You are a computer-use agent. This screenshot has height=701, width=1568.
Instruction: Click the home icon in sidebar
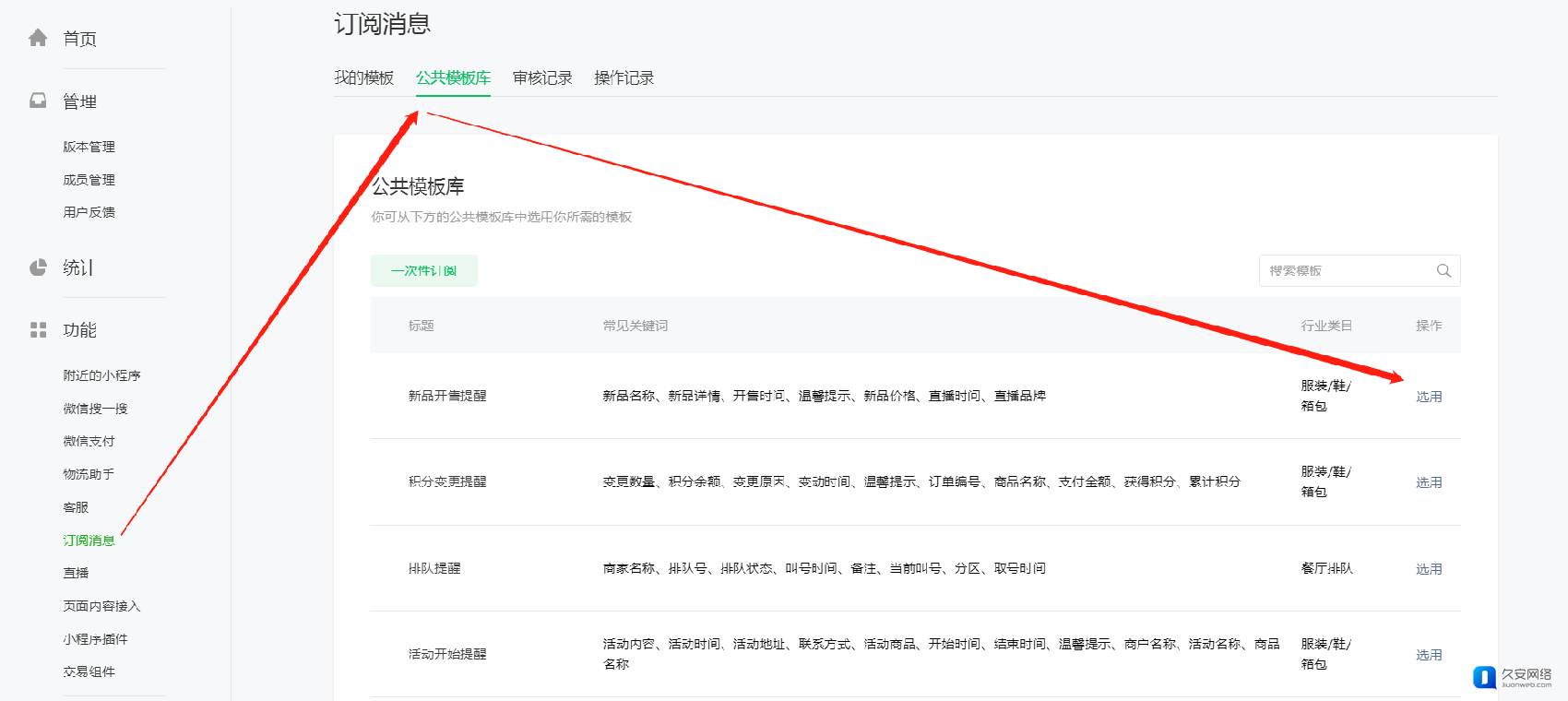tap(38, 38)
